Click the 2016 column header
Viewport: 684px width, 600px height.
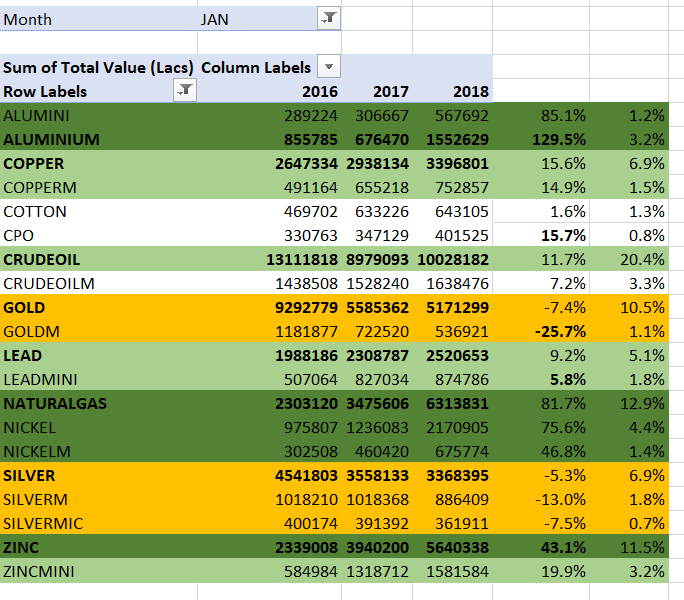320,91
